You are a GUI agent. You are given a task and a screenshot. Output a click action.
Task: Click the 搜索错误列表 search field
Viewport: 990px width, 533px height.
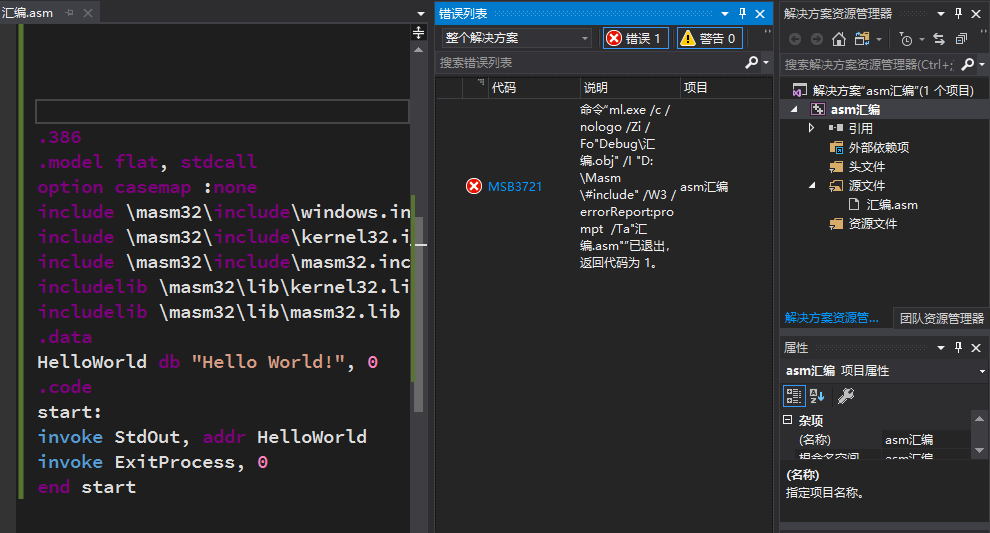(x=590, y=63)
